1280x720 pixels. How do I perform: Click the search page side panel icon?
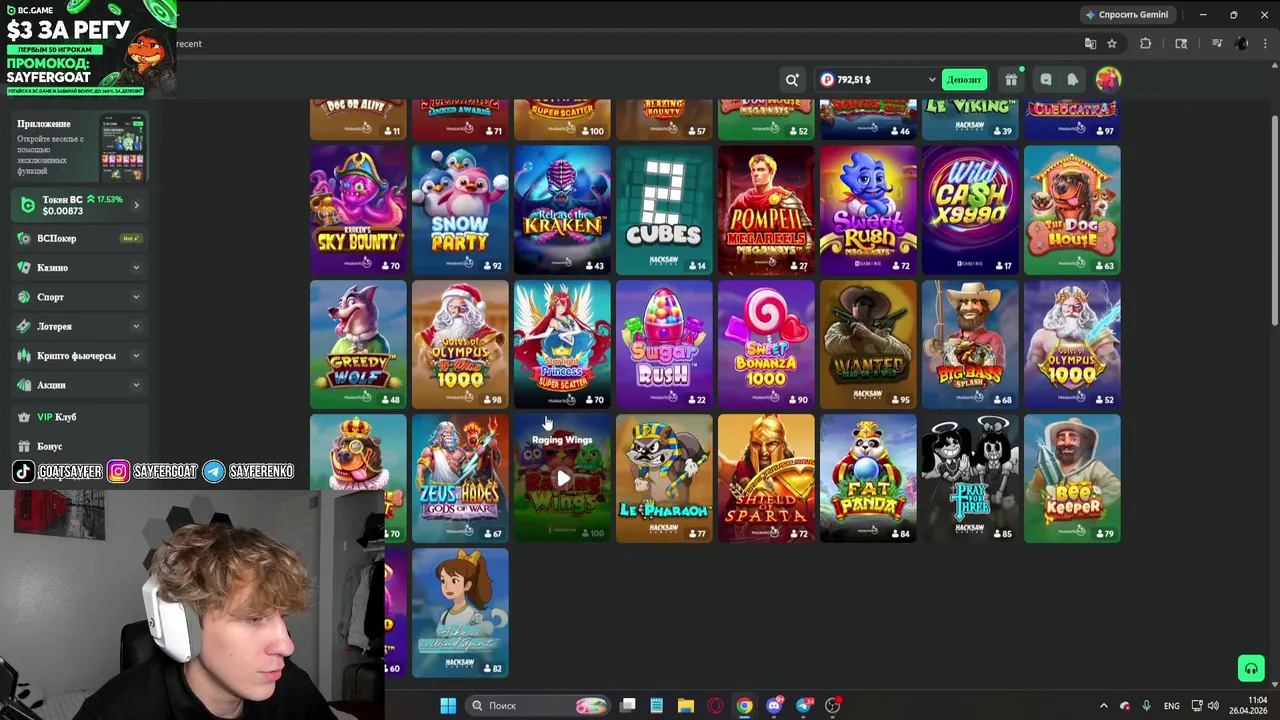click(1181, 43)
